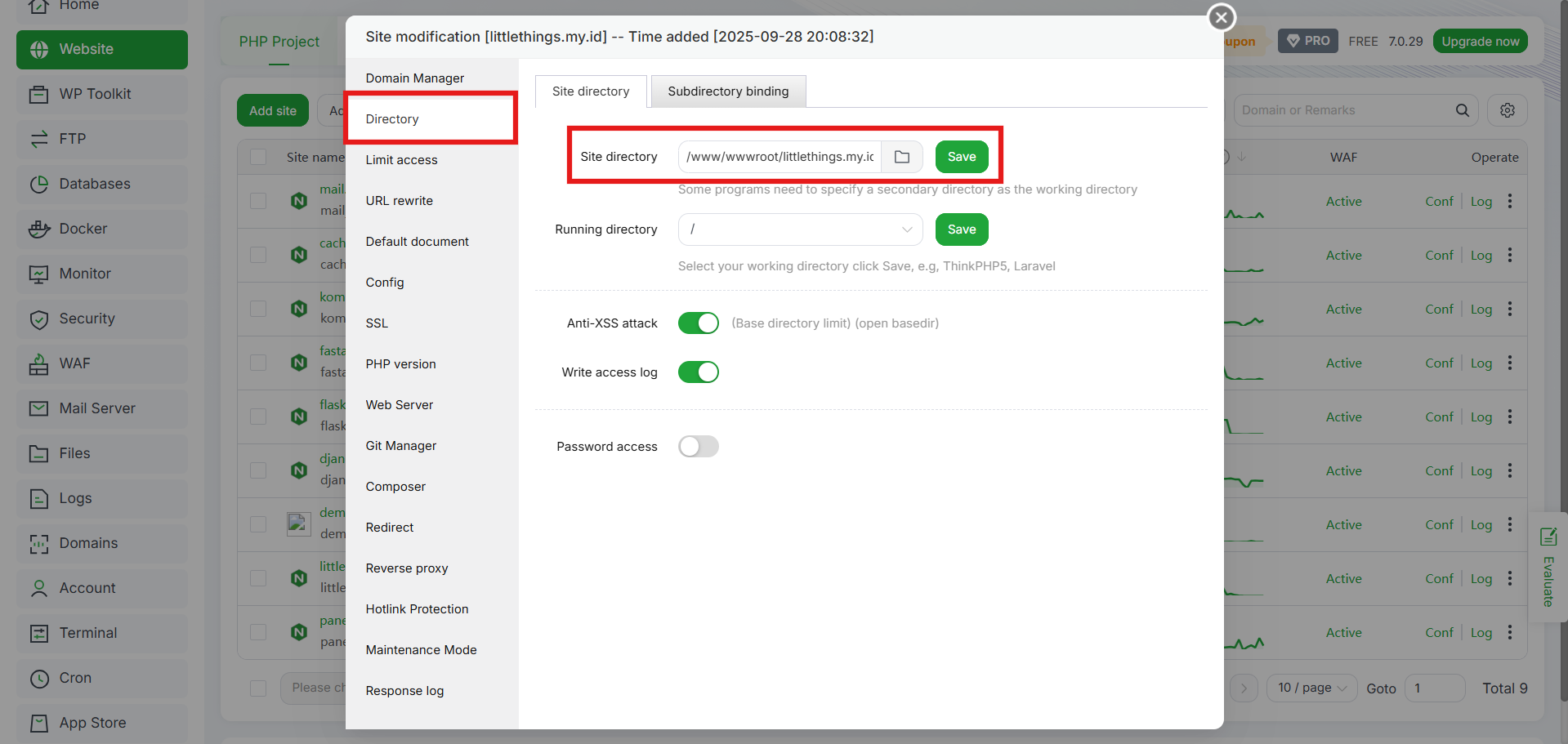Check the checkbox of the mail site row
Screen dimensions: 1568x744
coord(258,201)
